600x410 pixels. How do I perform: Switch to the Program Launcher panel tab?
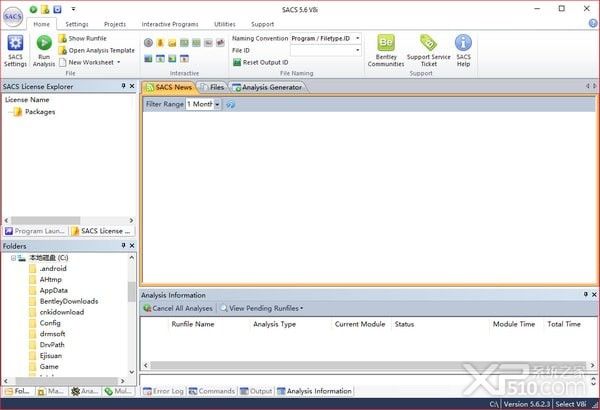tap(35, 231)
